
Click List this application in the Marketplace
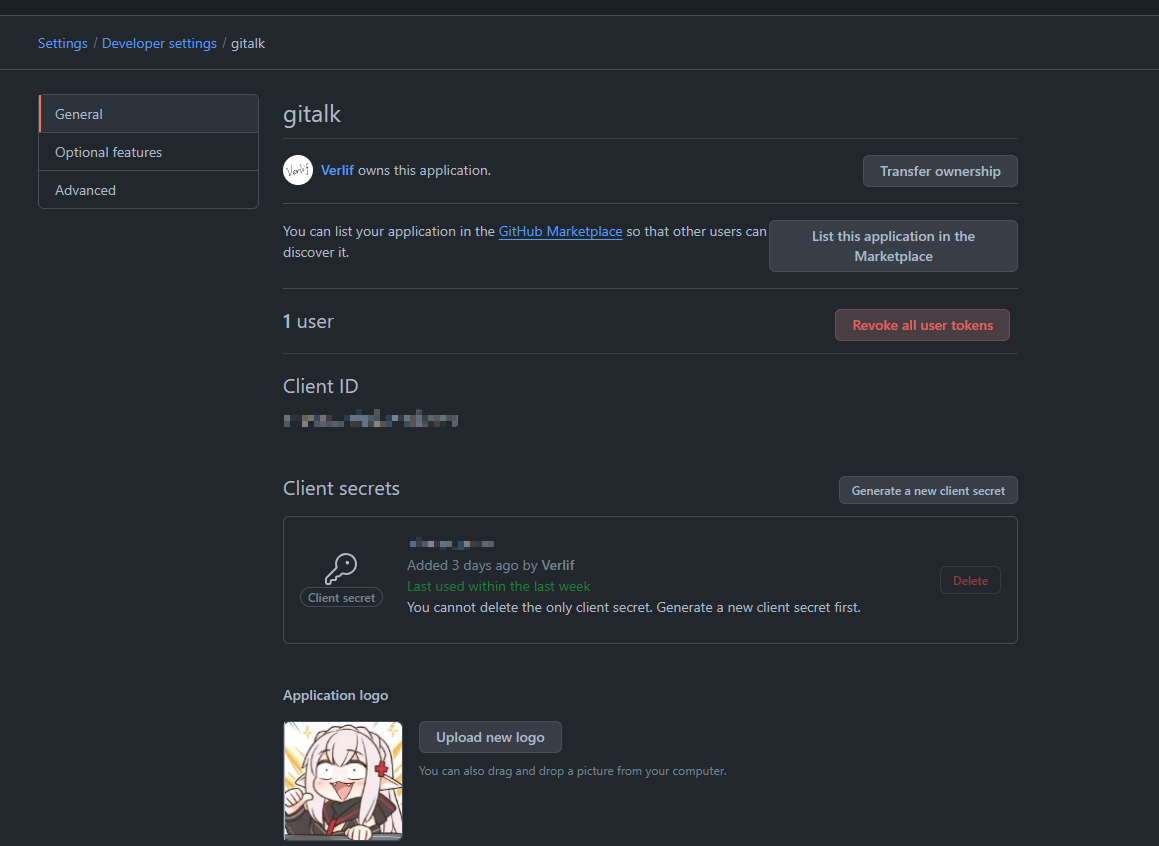(893, 246)
